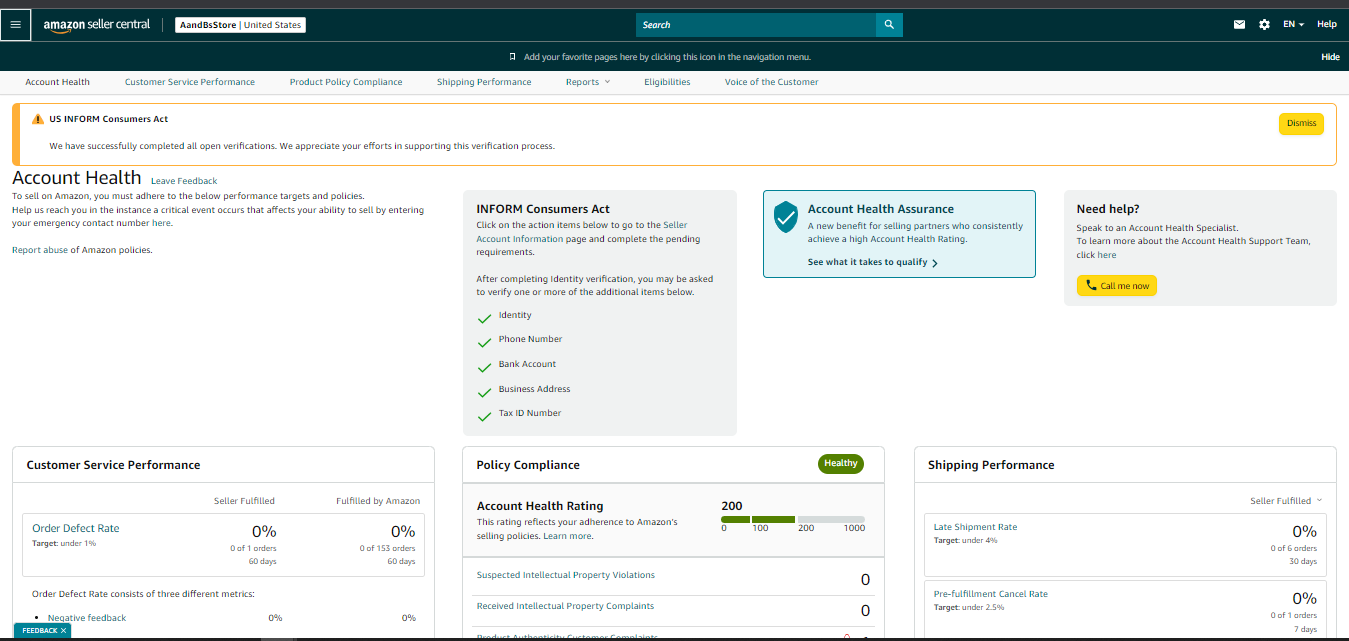Click the Call me now button

click(x=1117, y=286)
